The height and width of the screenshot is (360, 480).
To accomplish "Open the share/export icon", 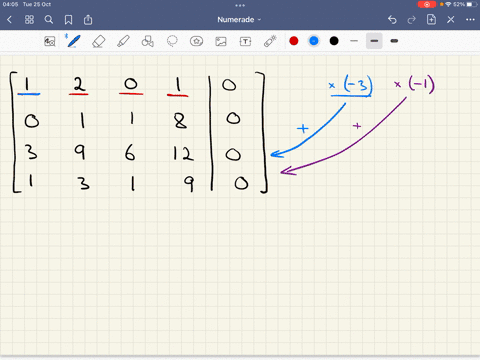I will click(88, 20).
